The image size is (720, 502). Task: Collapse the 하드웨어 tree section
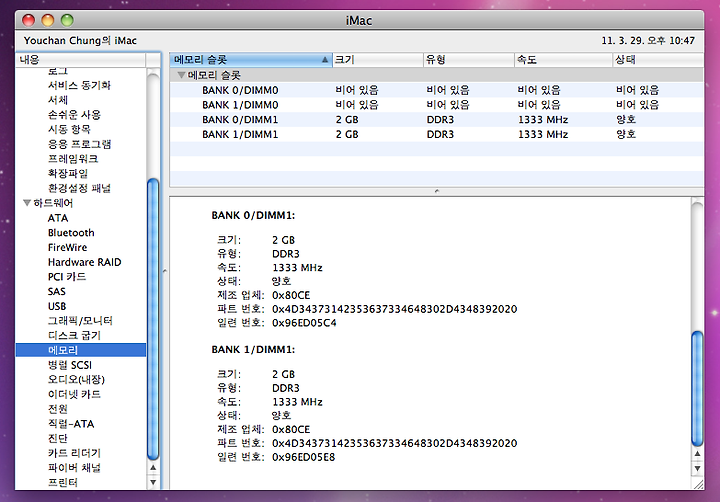27,203
